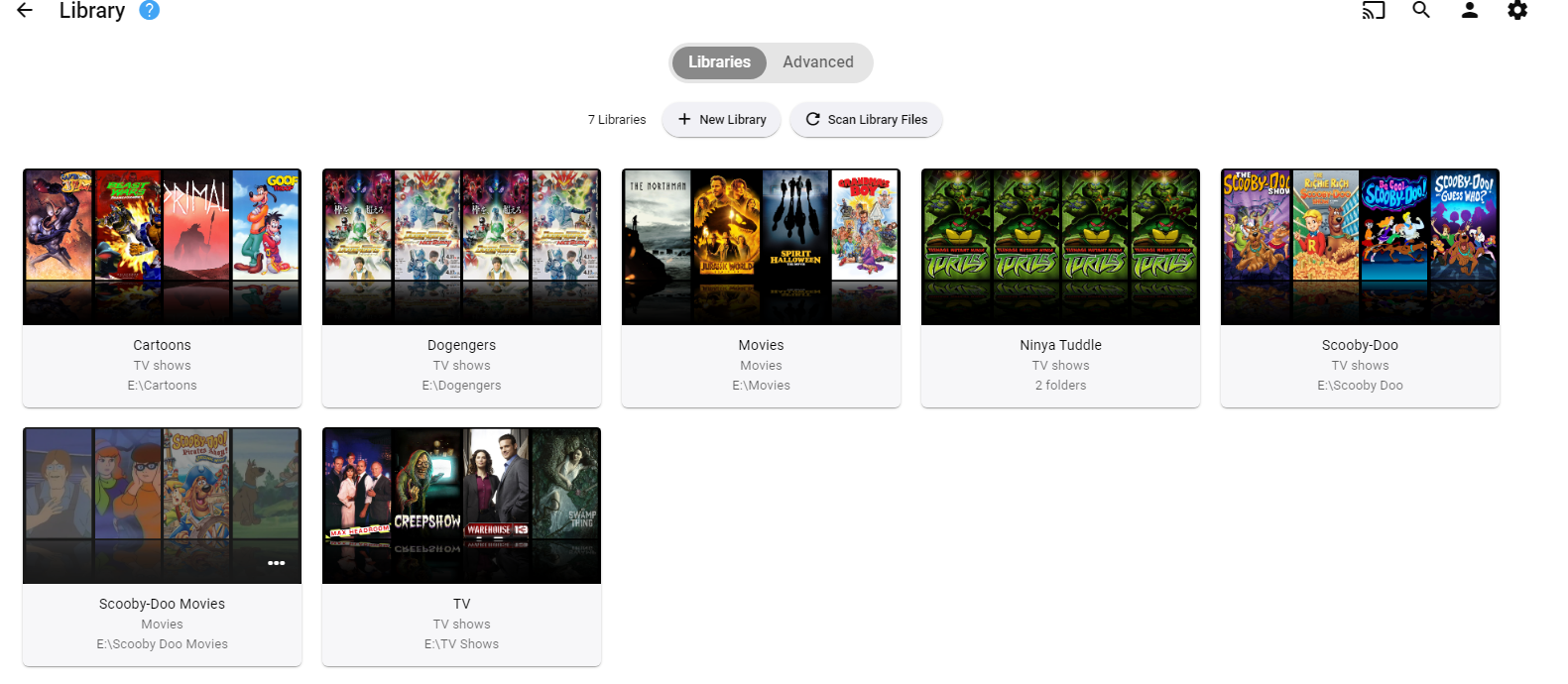Open the Cartoons library thumbnail
Screen dimensions: 1568x684
162,247
